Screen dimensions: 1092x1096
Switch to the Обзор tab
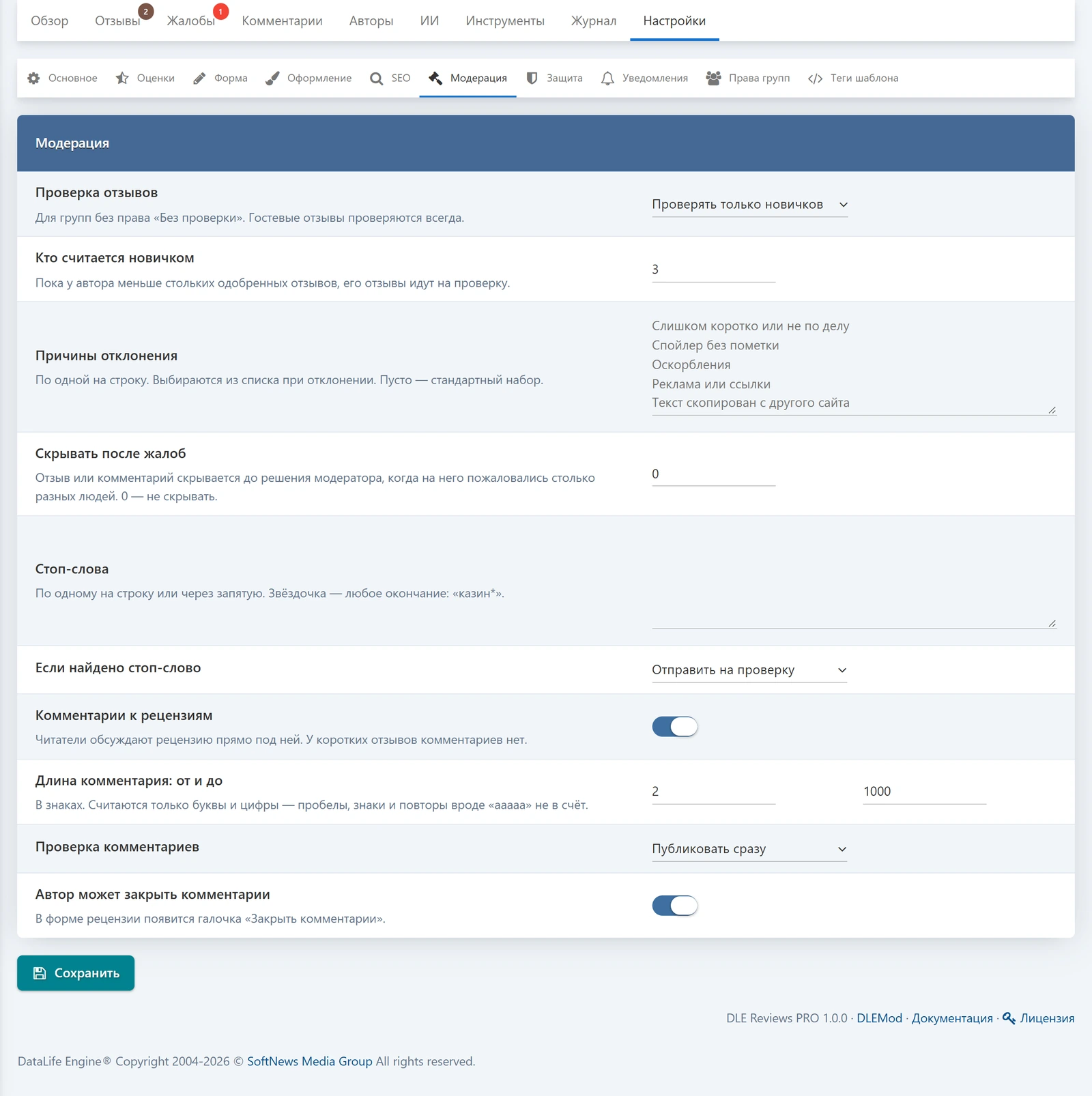click(50, 20)
